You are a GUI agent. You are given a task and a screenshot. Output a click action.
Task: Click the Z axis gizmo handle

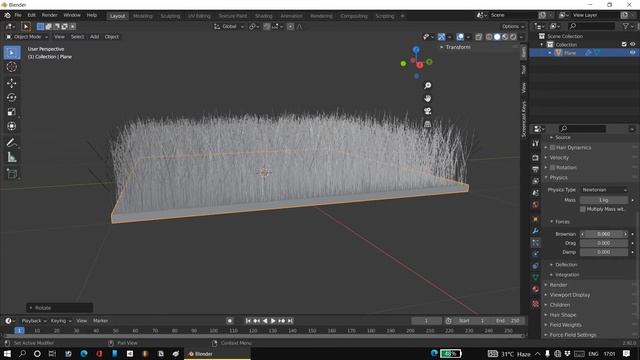[416, 50]
